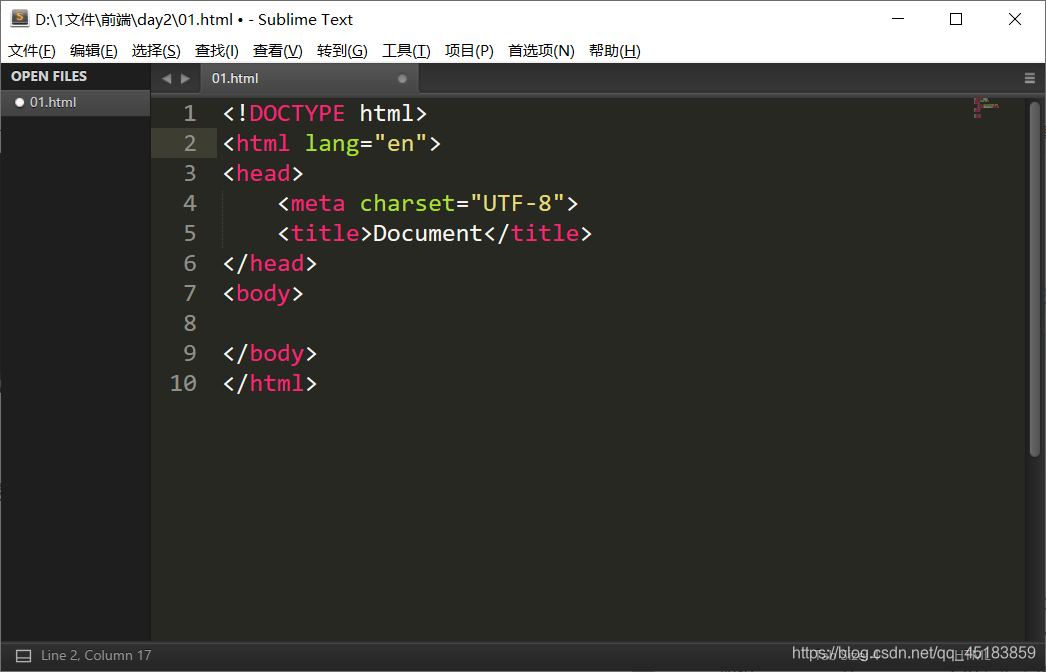Image resolution: width=1046 pixels, height=672 pixels.
Task: Open the 文件(F) menu
Action: pos(31,51)
